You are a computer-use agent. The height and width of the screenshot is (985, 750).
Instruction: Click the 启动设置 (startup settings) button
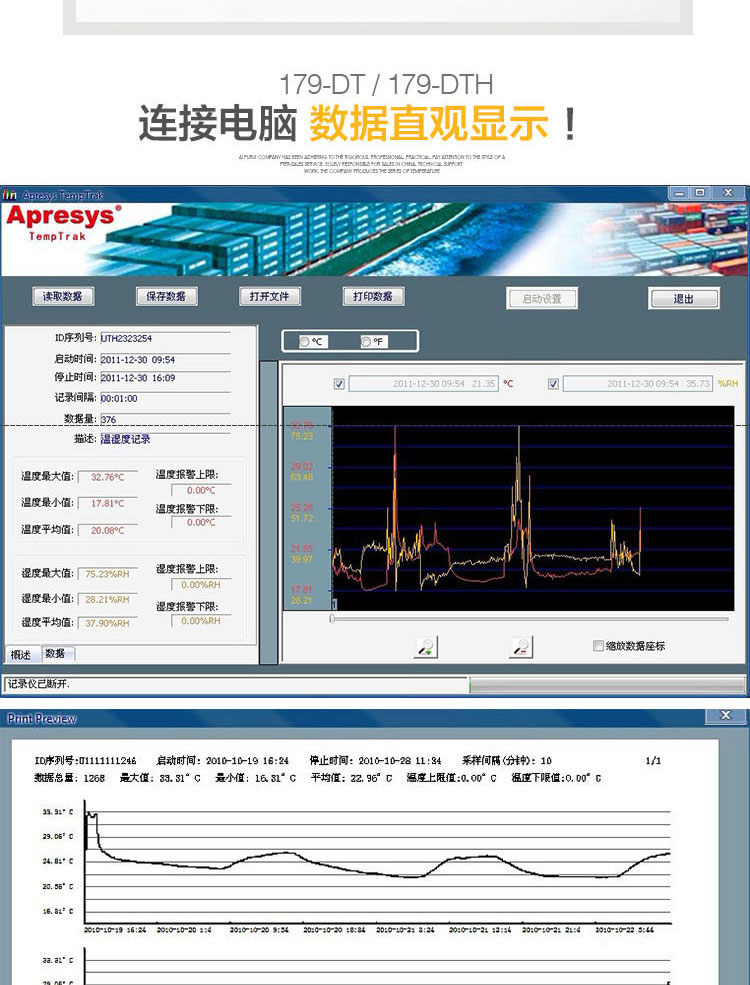tap(542, 299)
